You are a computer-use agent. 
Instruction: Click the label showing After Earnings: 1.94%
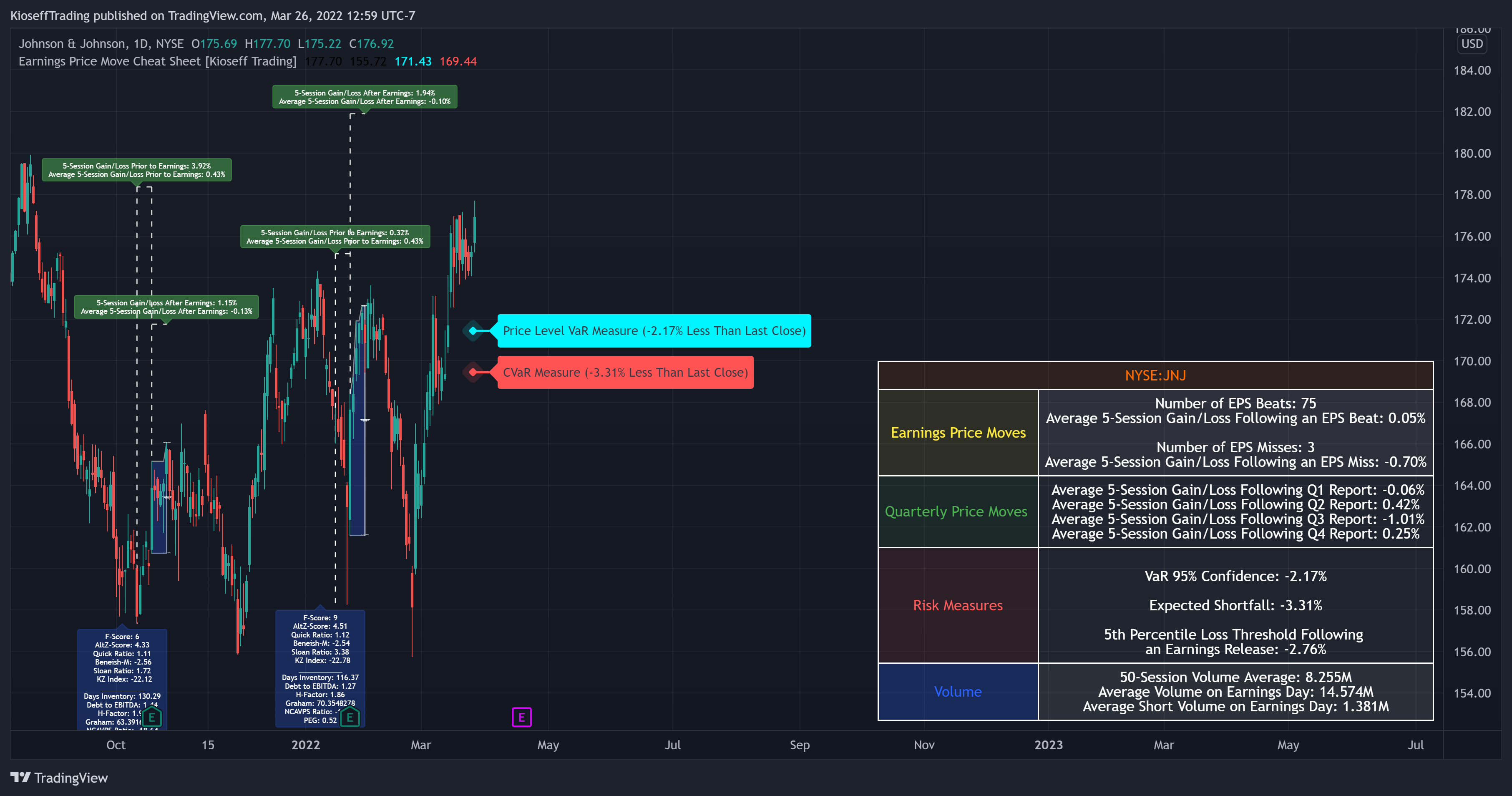[365, 97]
